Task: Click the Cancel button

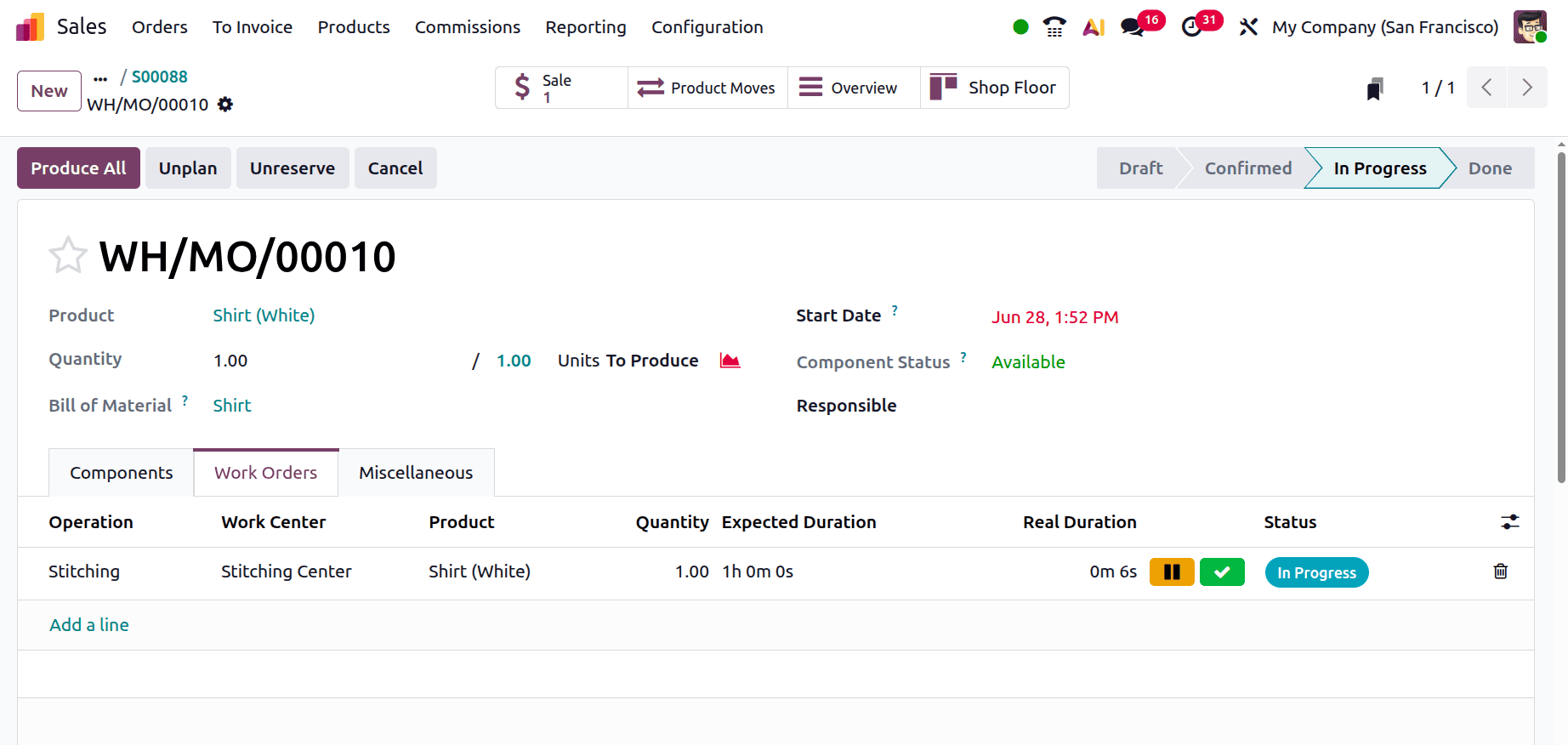Action: click(395, 168)
